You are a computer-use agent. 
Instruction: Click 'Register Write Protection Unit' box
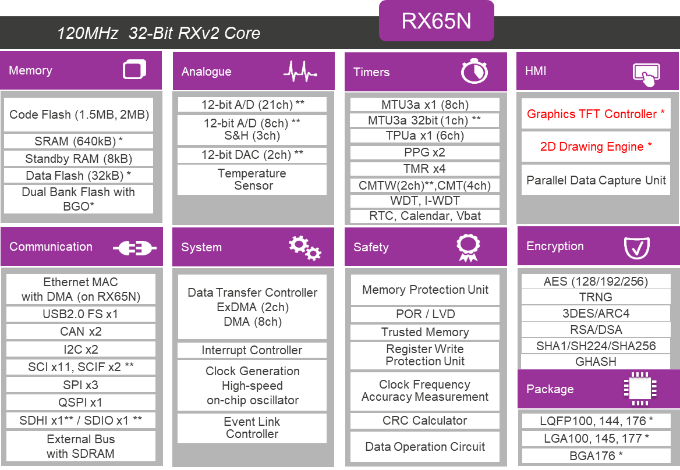[x=425, y=355]
